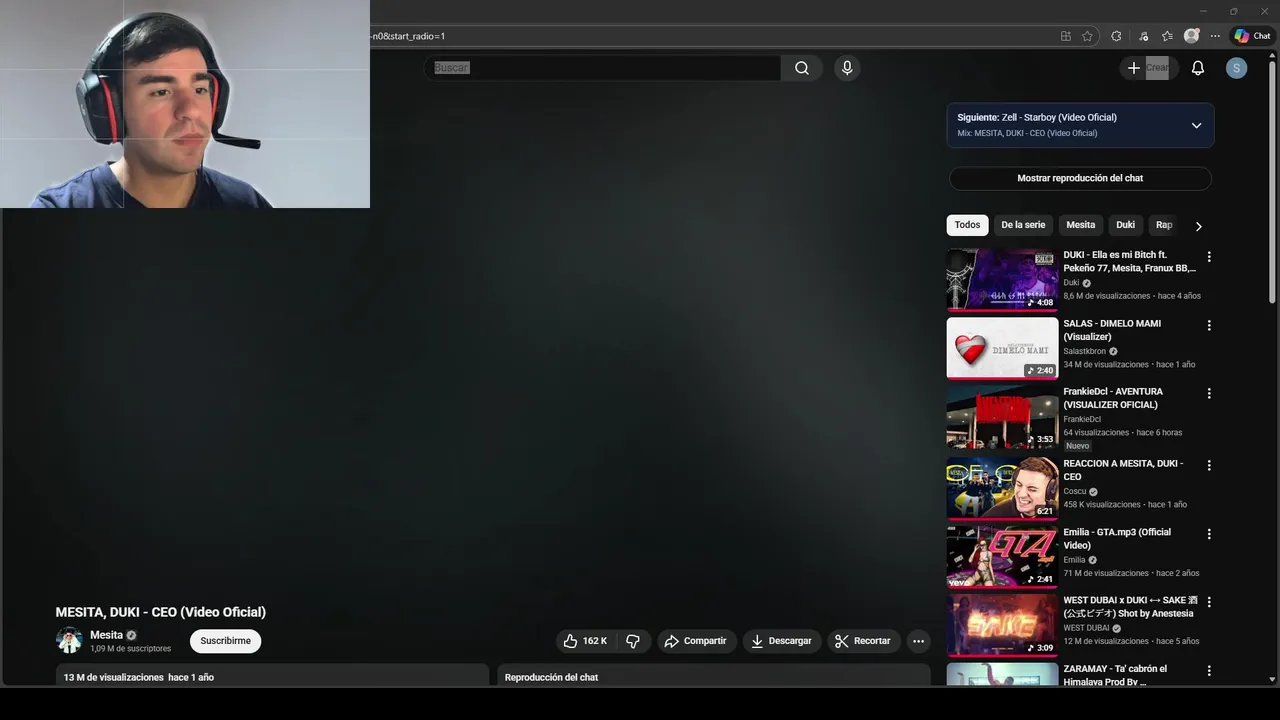Open the Mesita channel name link
Viewport: 1280px width, 720px height.
[x=106, y=635]
